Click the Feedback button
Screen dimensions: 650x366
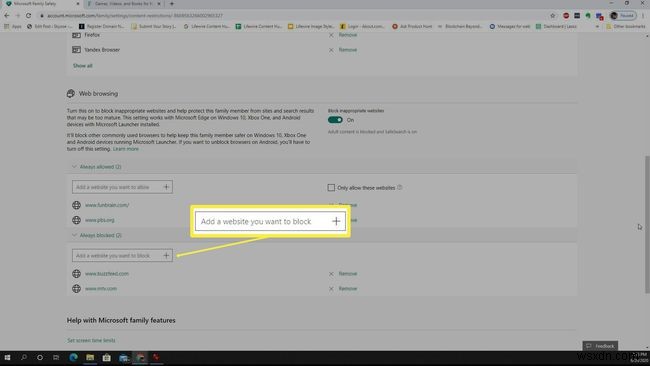[600, 346]
